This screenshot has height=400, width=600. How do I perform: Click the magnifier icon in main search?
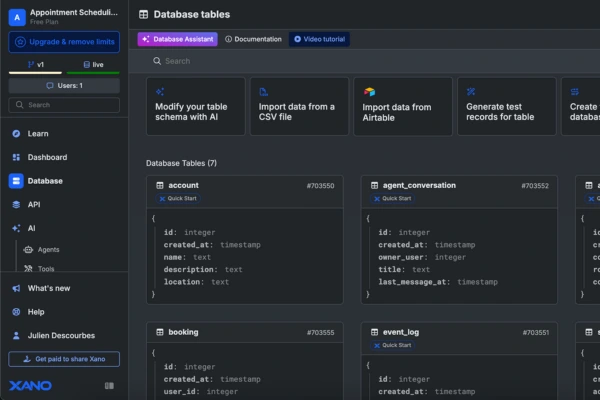click(x=157, y=61)
